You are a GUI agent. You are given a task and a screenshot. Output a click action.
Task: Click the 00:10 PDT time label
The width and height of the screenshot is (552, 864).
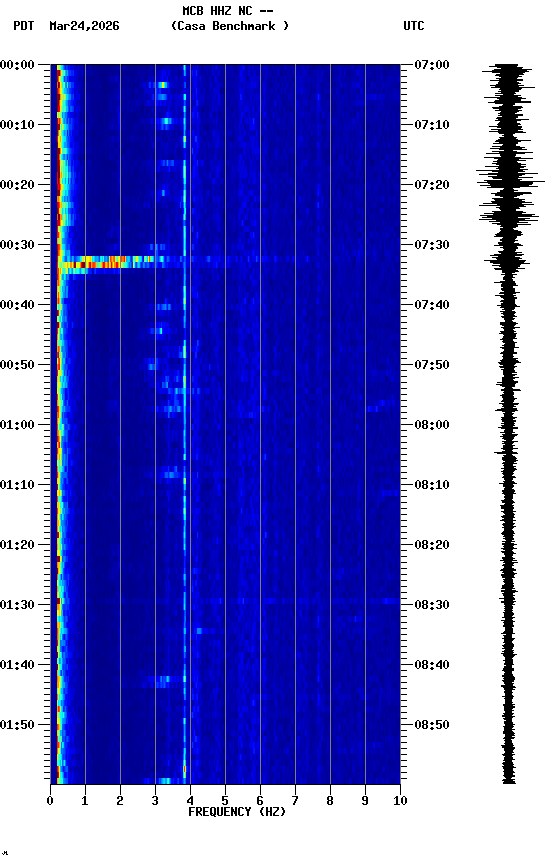[x=17, y=125]
